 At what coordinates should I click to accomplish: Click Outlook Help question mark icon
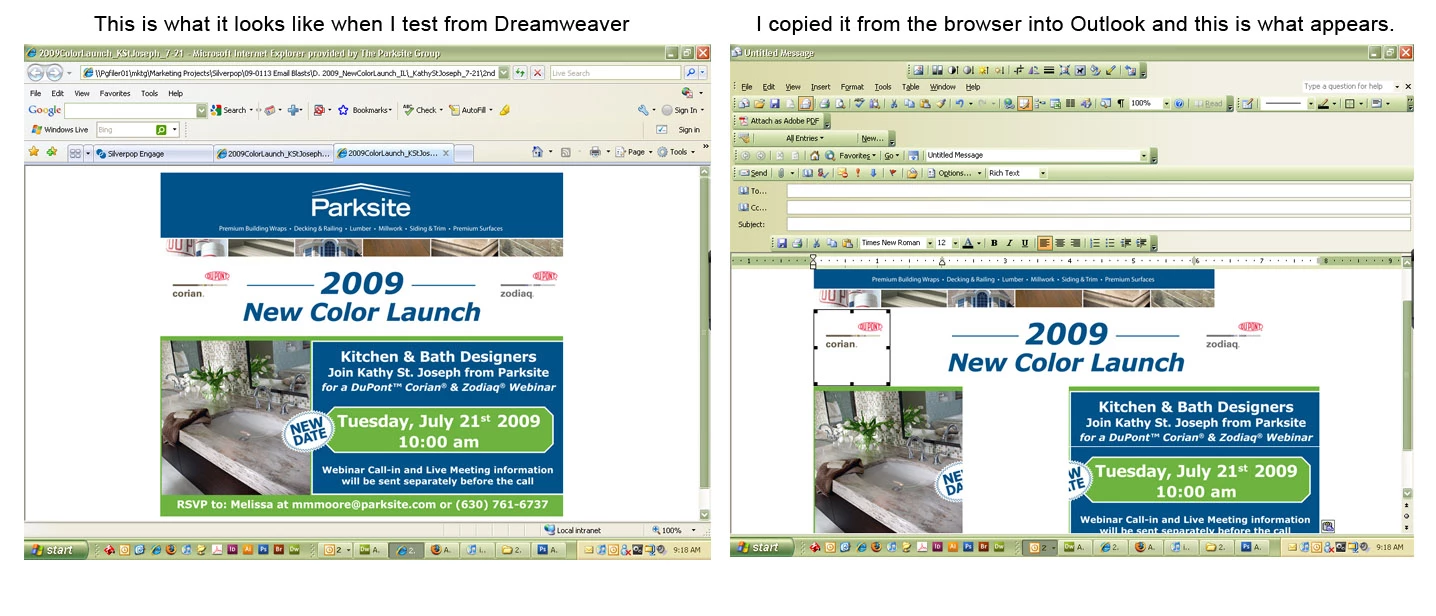point(1179,103)
